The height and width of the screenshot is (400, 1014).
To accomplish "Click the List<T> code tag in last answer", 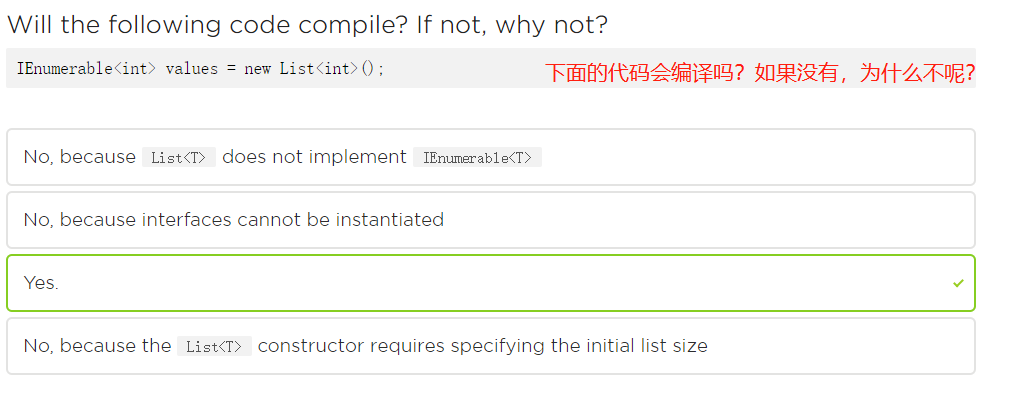I will click(x=214, y=347).
